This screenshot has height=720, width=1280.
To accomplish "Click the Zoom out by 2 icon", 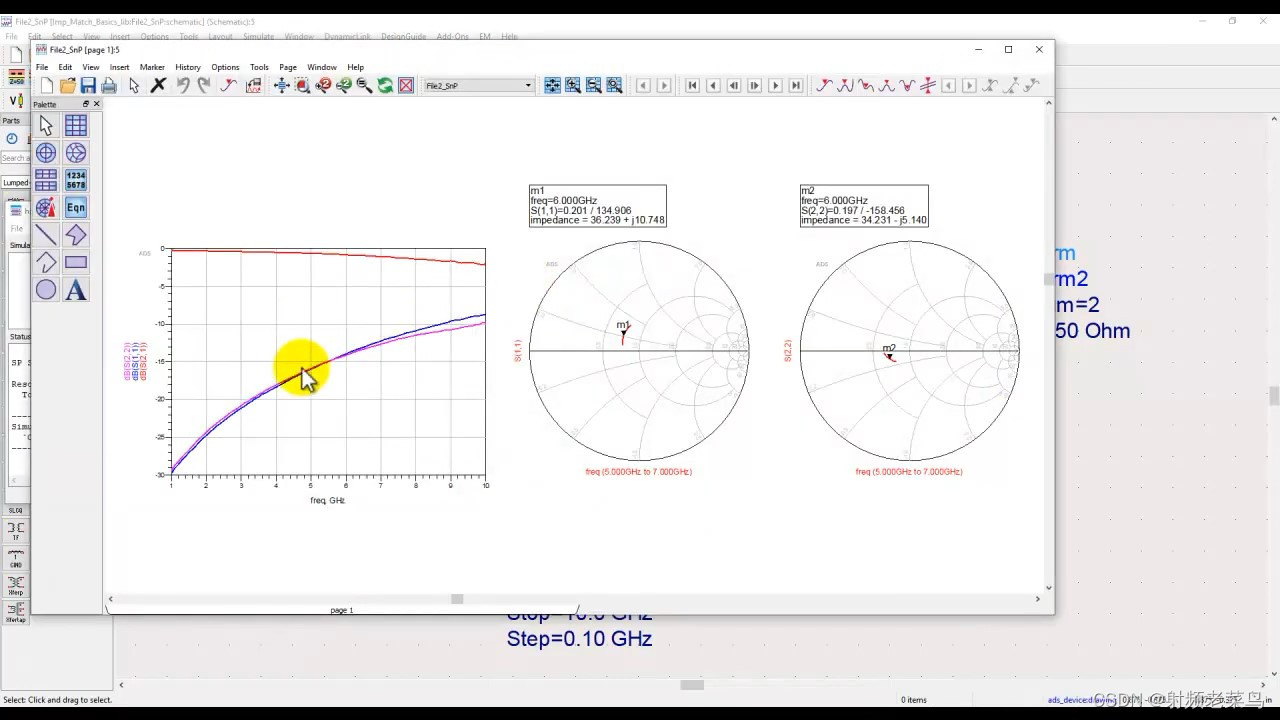I will point(344,86).
